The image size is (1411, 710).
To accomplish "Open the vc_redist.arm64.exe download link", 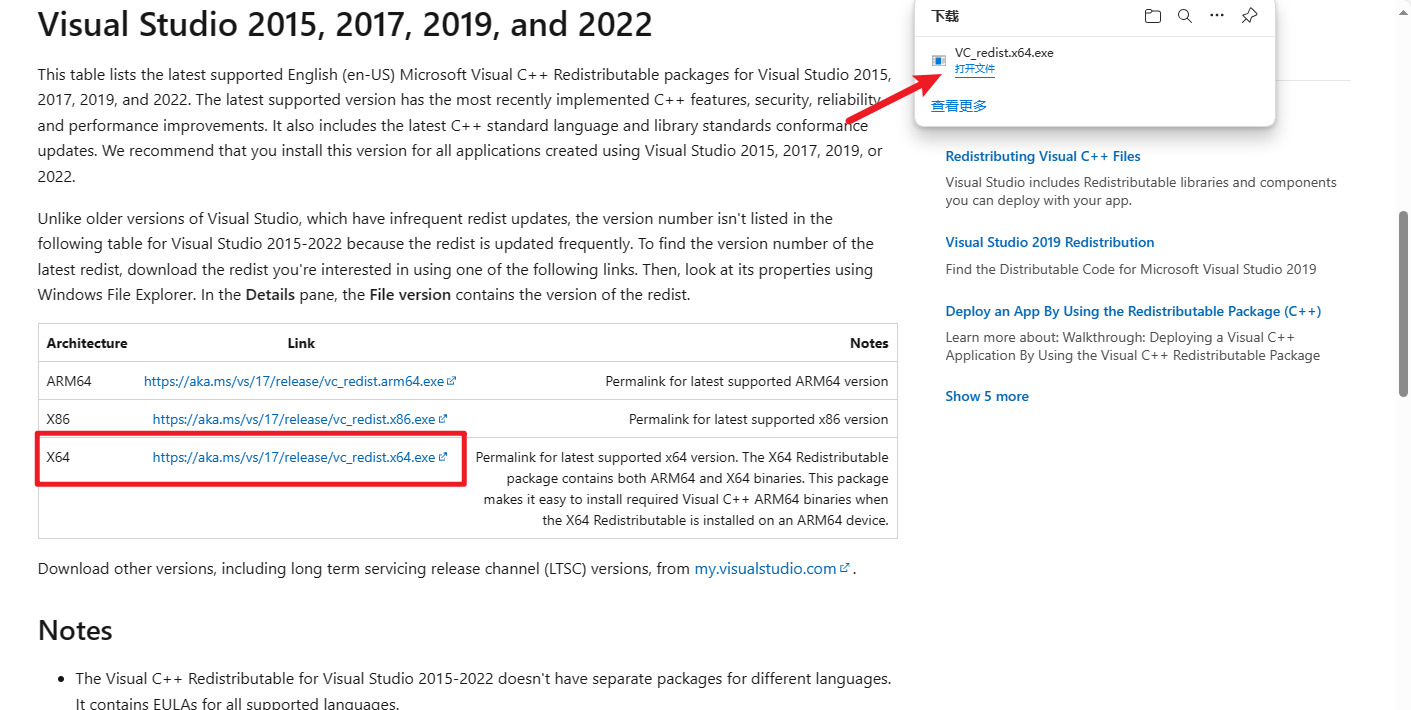I will click(x=294, y=381).
